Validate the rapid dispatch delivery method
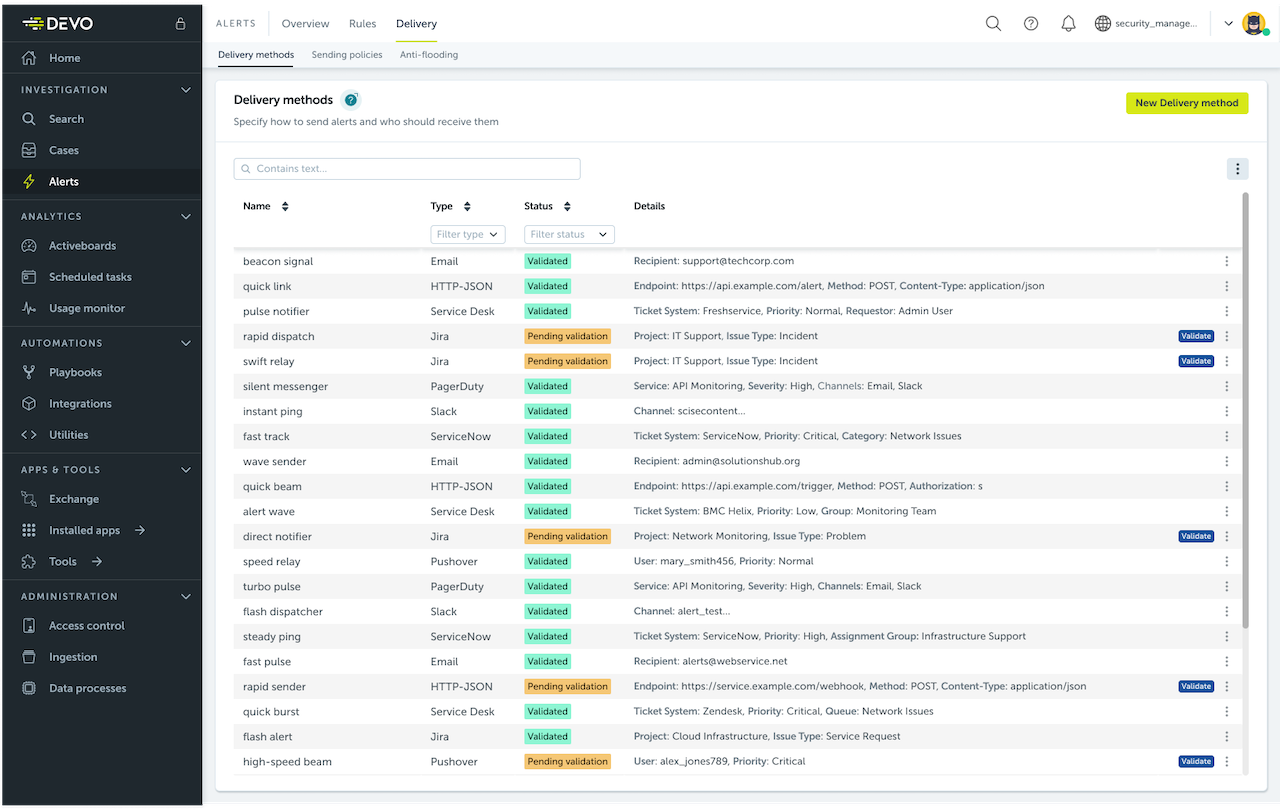Screen dimensions: 1280x810 (1196, 336)
